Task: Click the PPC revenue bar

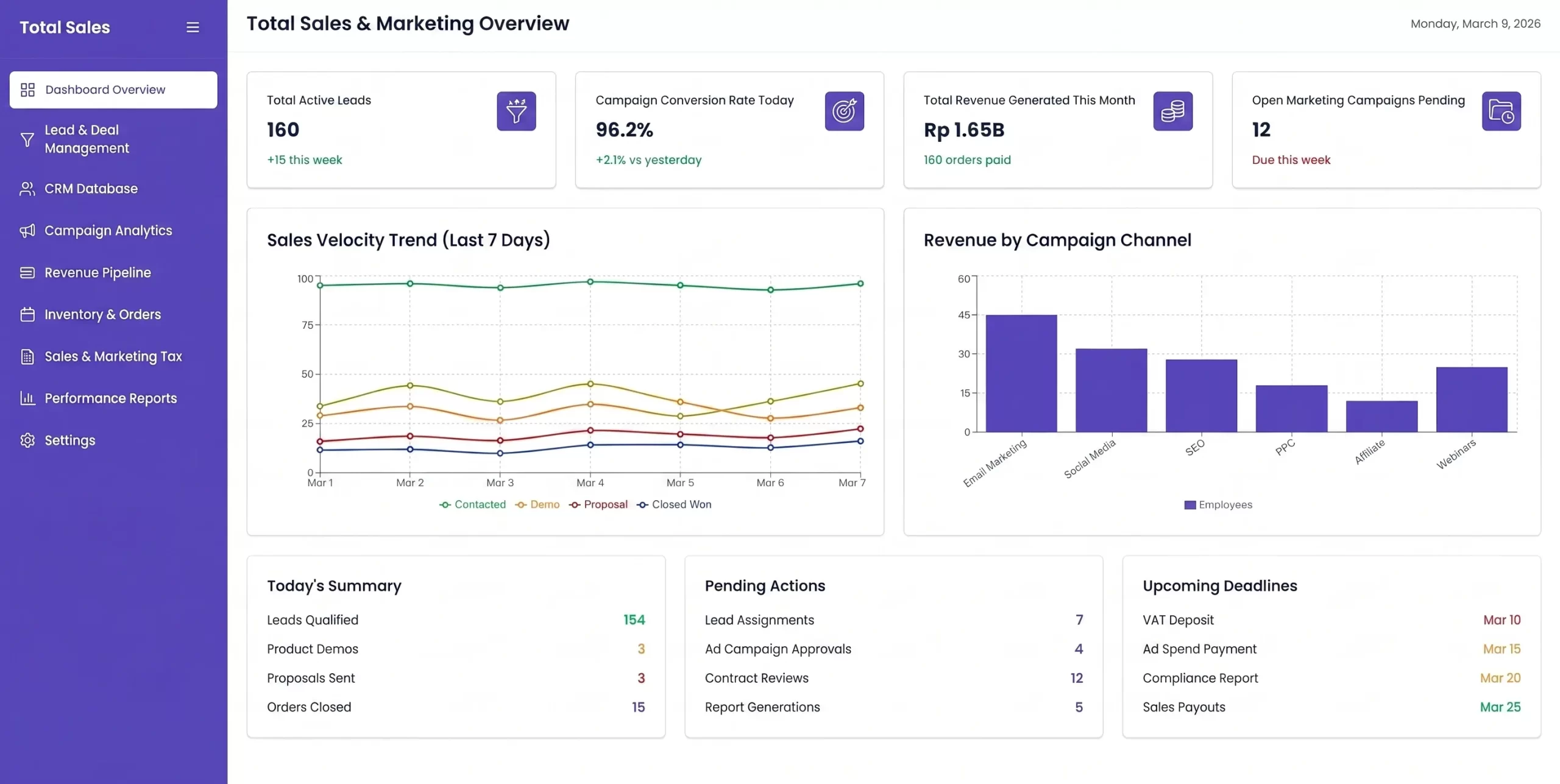Action: [x=1292, y=409]
